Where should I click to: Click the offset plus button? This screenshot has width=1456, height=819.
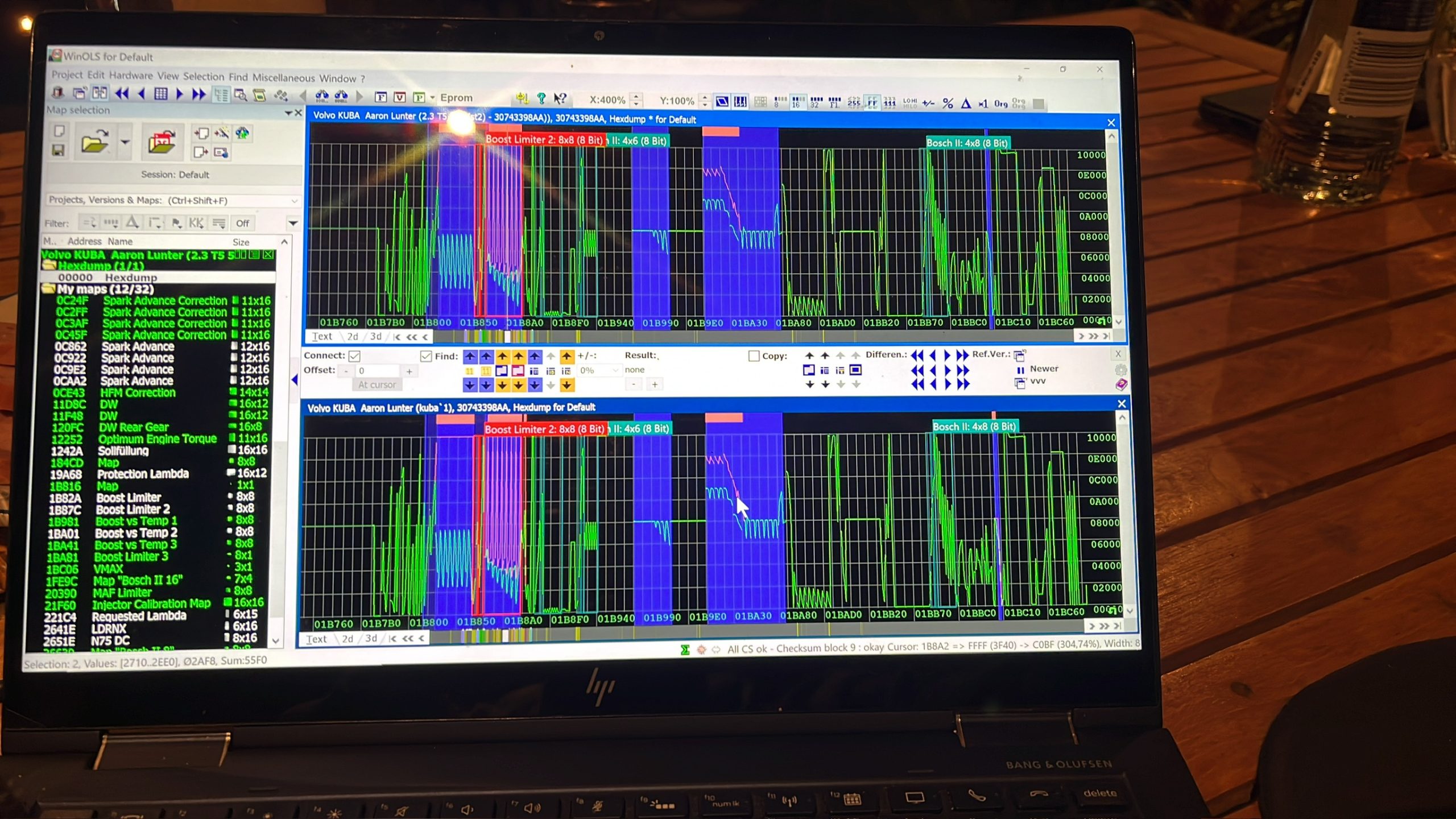(x=409, y=371)
